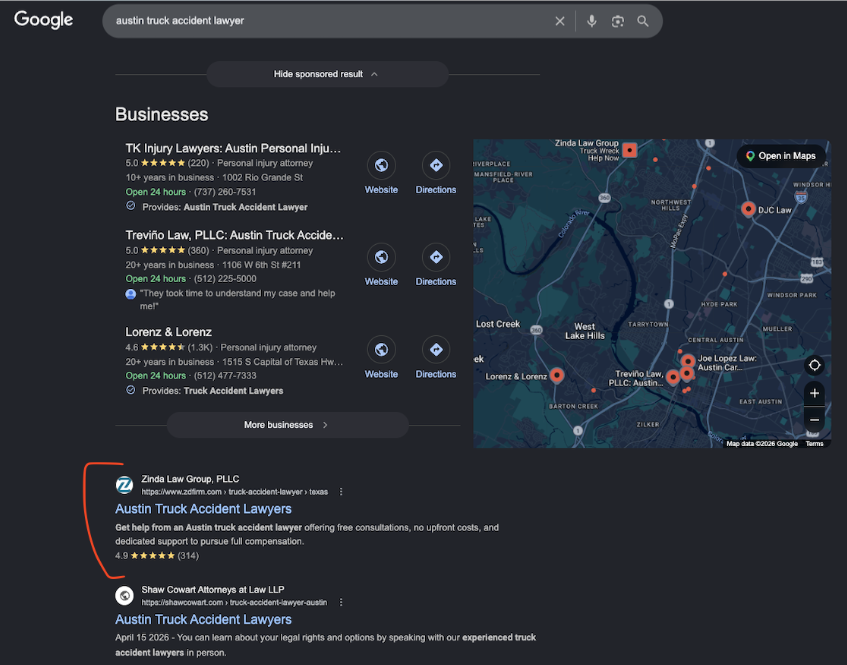Submit search with the magnifying glass icon
This screenshot has width=847, height=665.
(x=642, y=21)
